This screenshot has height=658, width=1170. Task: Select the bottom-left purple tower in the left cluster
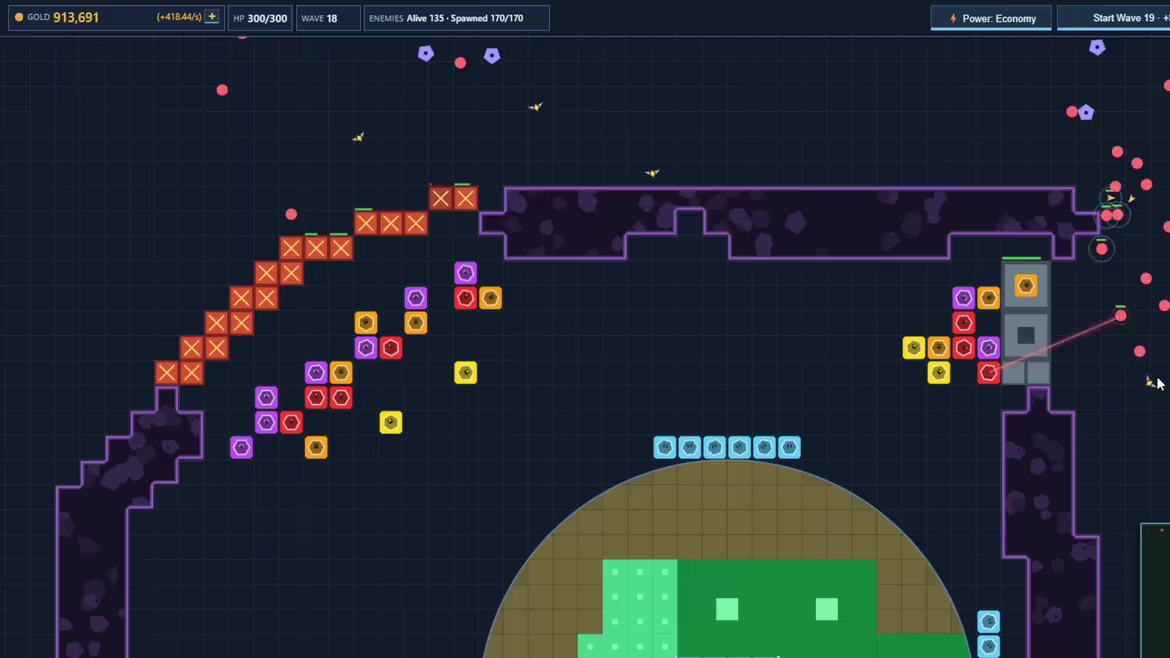[241, 447]
